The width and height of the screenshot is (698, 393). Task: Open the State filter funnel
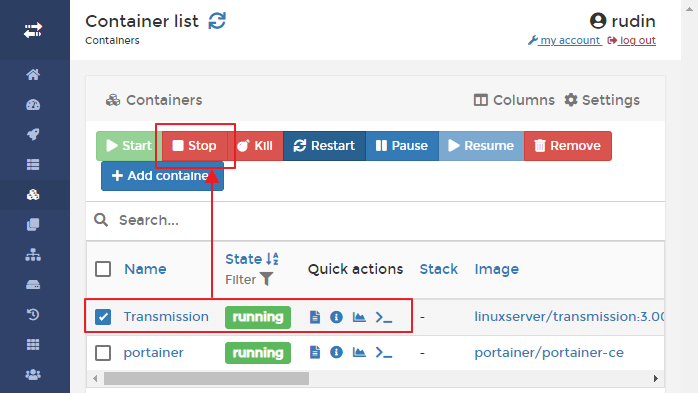click(266, 279)
